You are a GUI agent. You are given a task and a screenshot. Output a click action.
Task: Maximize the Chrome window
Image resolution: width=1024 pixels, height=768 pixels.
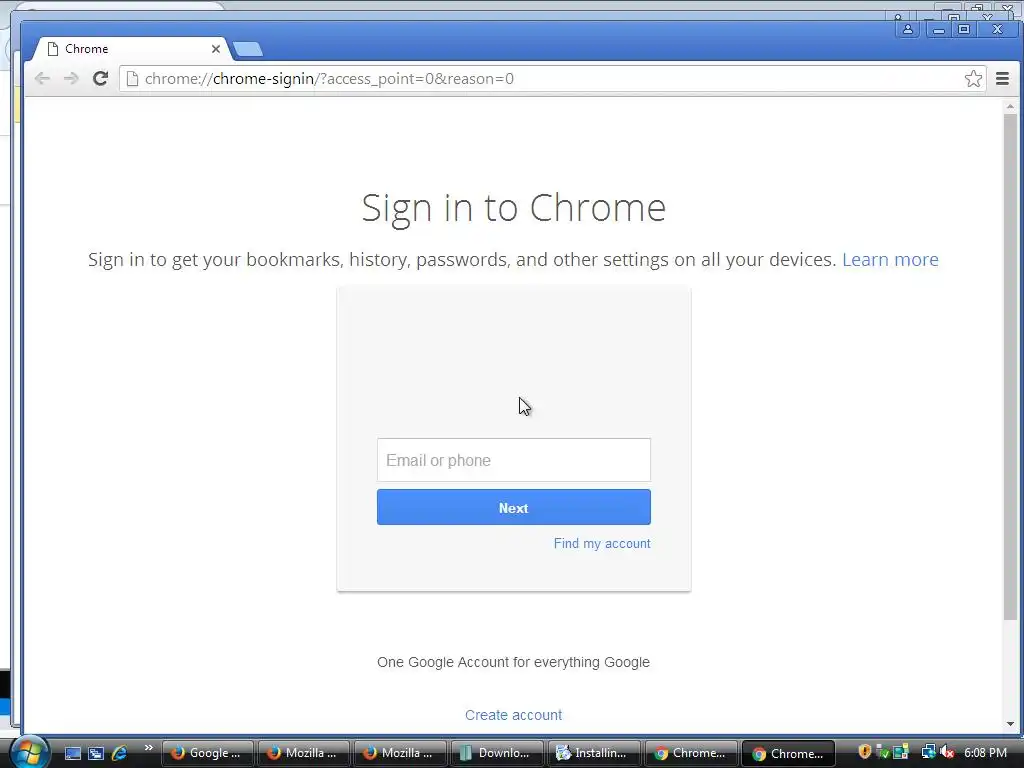[x=964, y=29]
